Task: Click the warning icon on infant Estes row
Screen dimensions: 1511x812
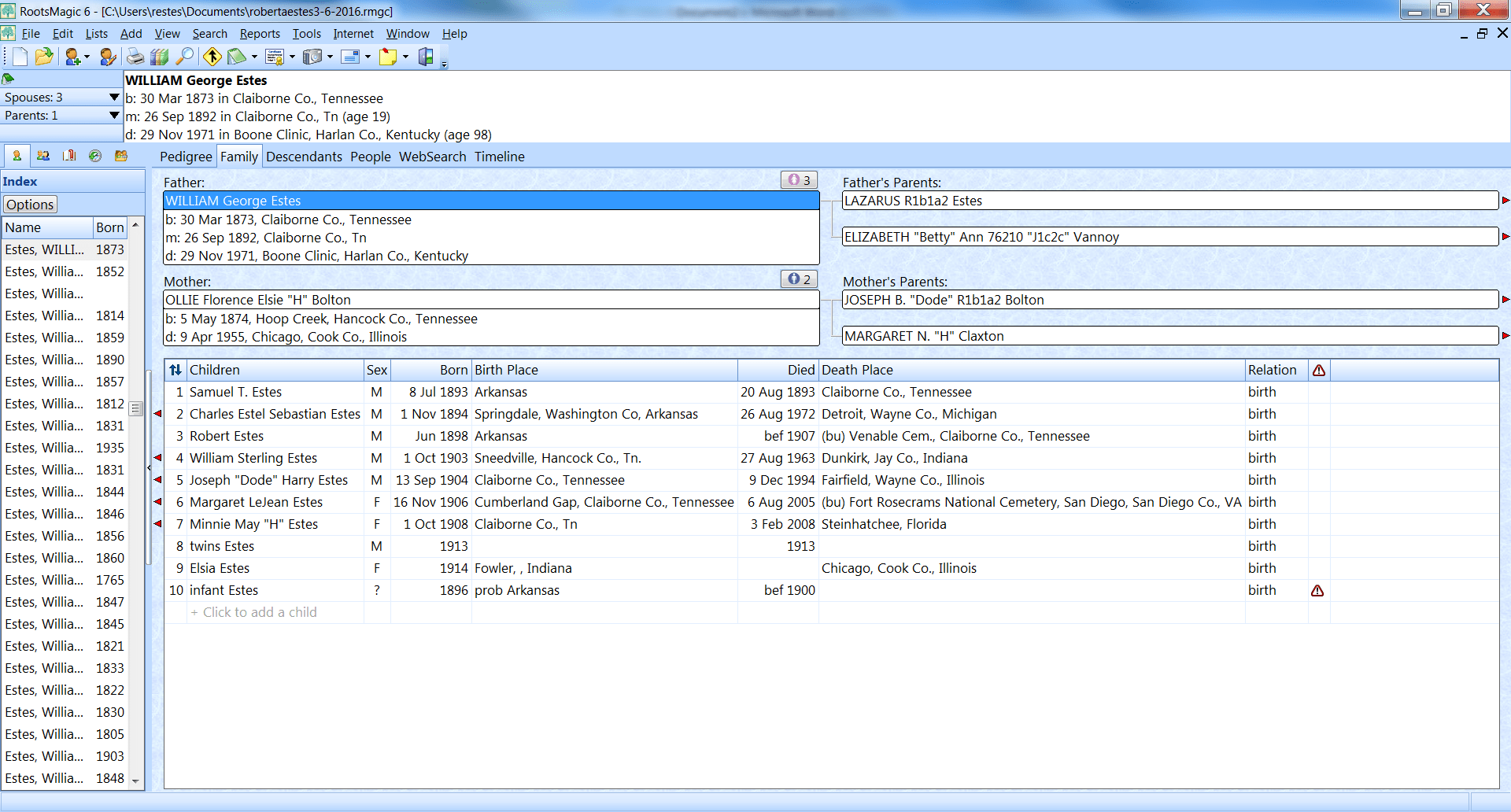Action: 1317,591
